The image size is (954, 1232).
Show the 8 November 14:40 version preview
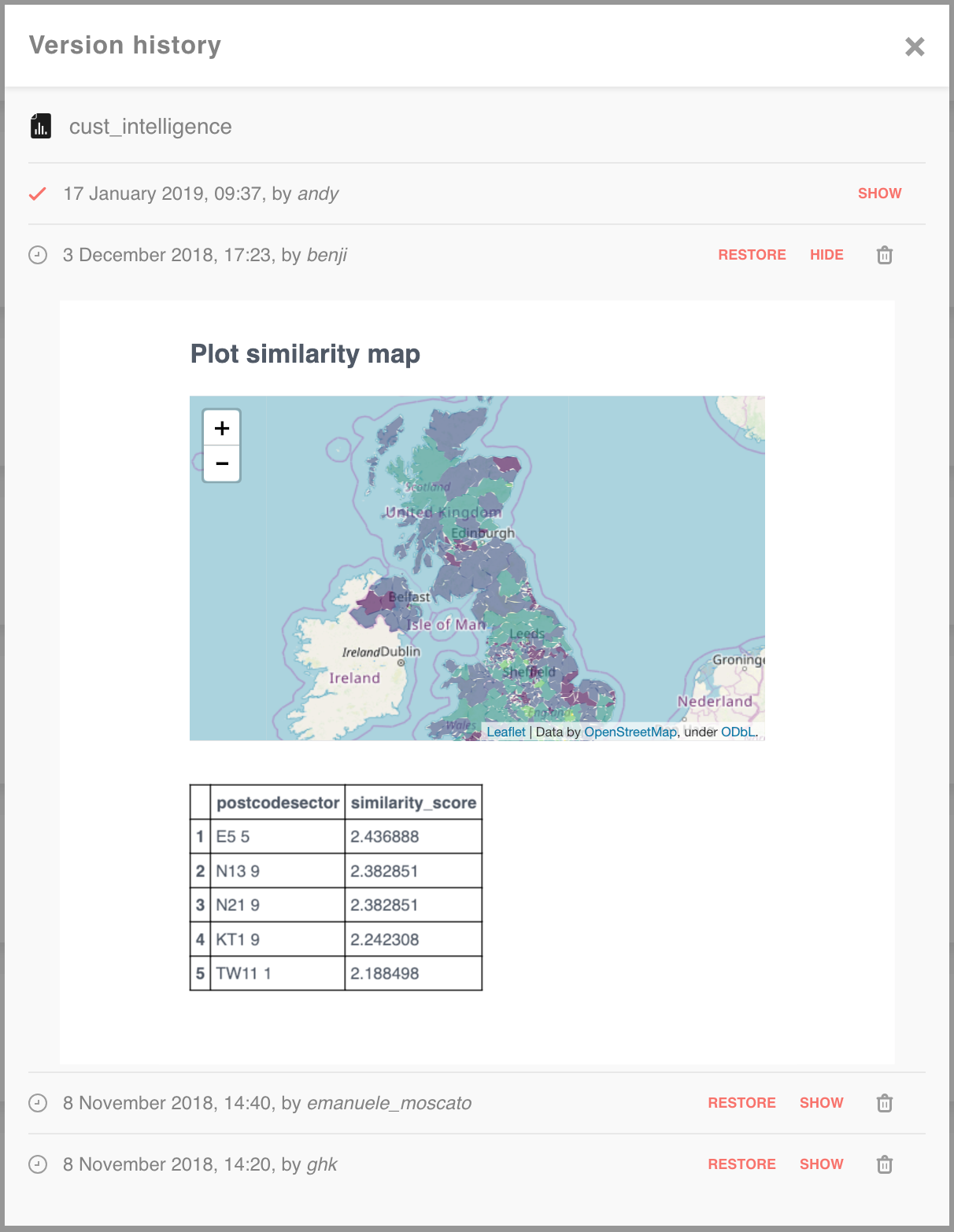[x=821, y=1103]
